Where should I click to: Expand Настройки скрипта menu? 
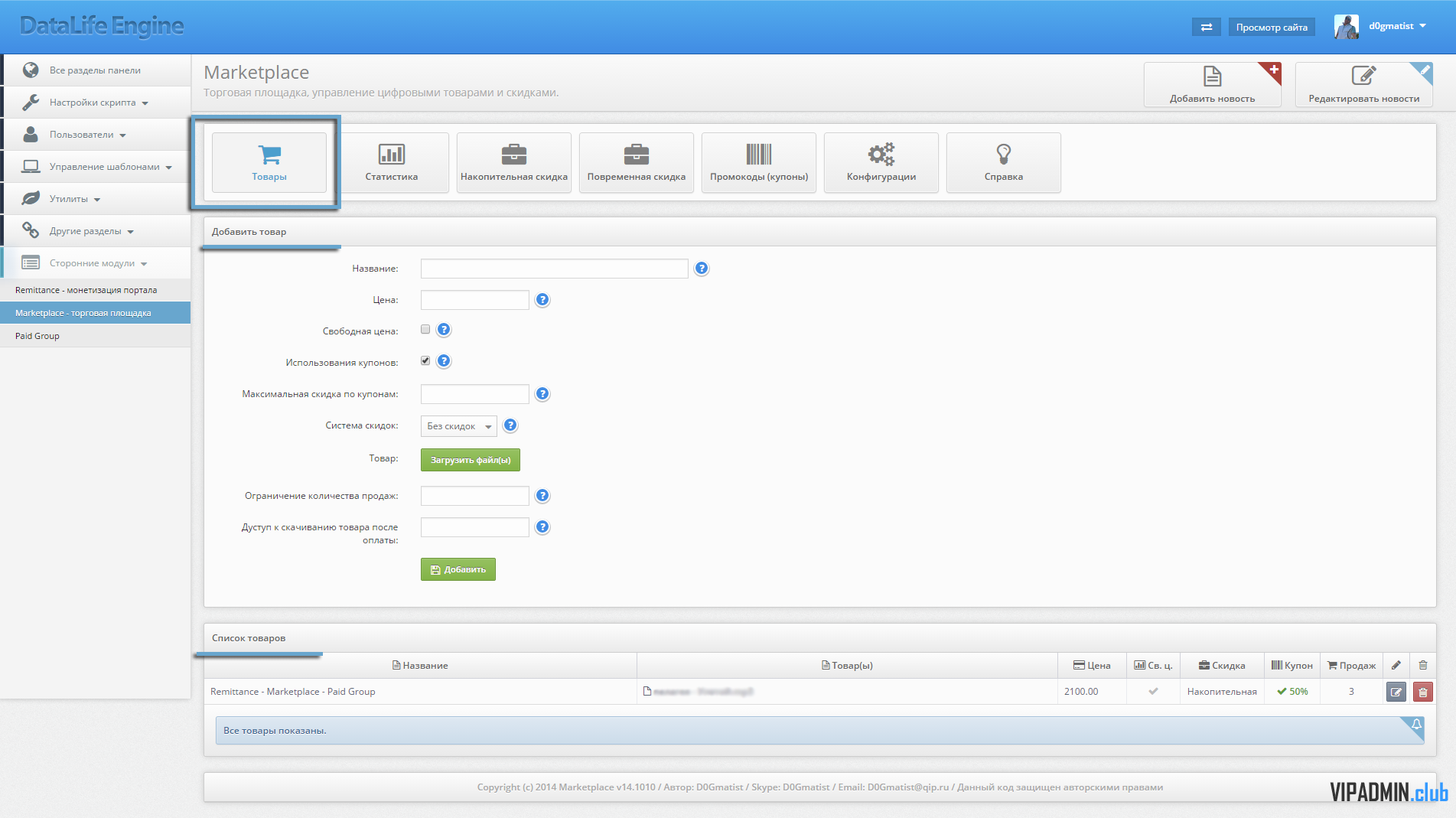[96, 103]
